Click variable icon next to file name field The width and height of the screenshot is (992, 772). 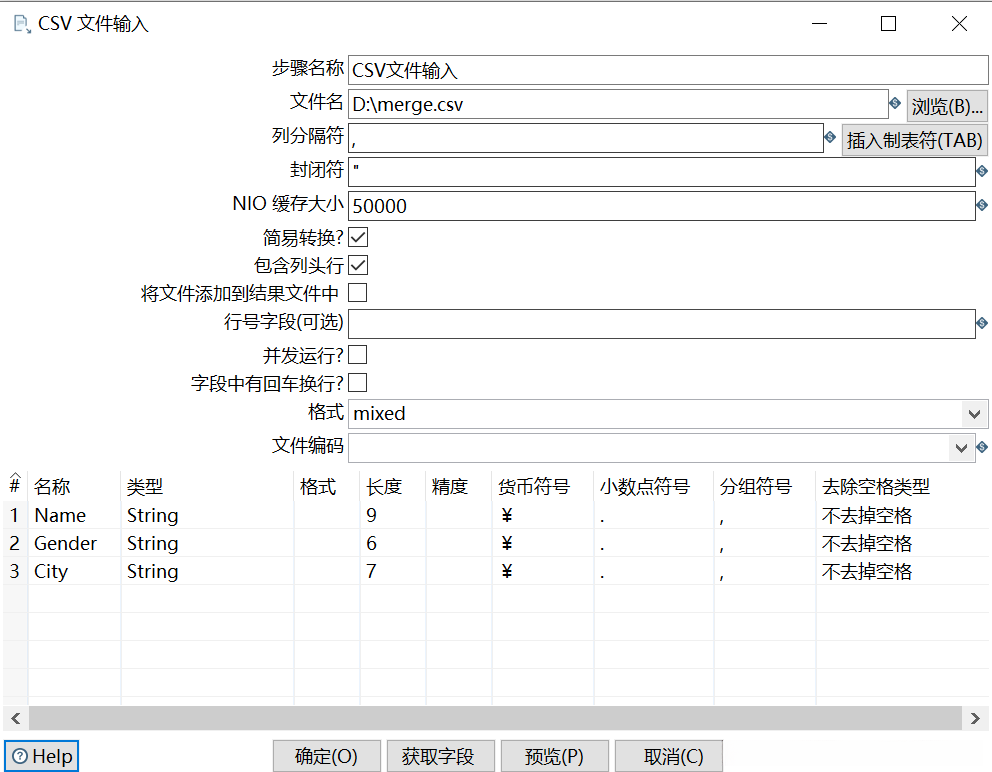[x=895, y=103]
